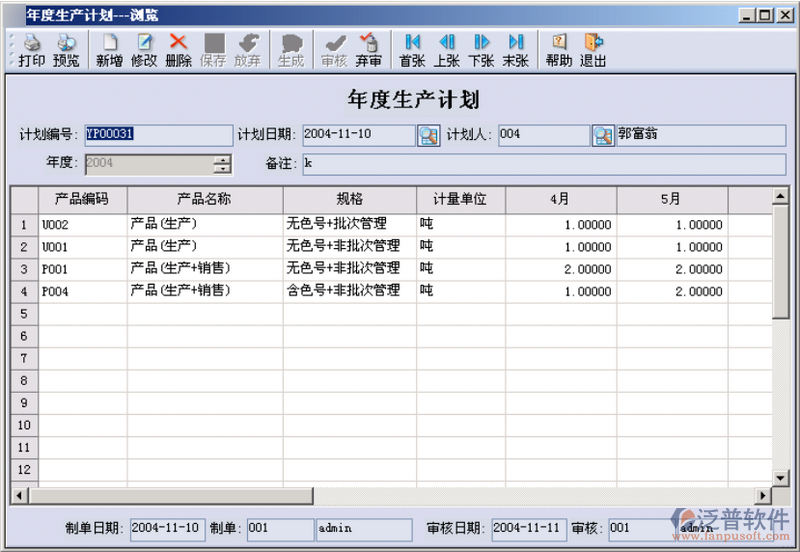Click the 年度 year spinner arrows
This screenshot has width=800, height=552.
(x=222, y=164)
